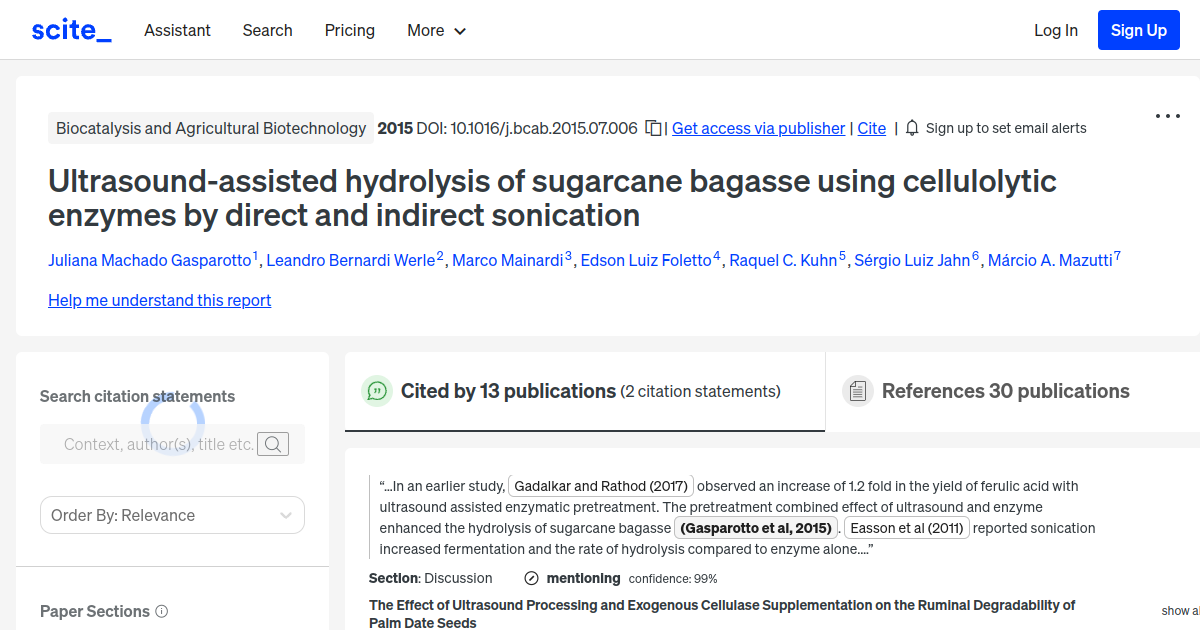The image size is (1200, 630).
Task: Click the green citation statements badge icon
Action: (x=377, y=391)
